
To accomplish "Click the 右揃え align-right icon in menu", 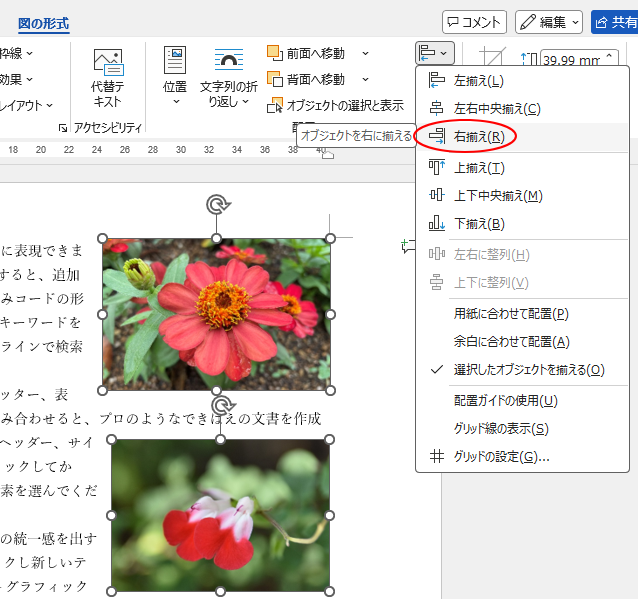I will (x=437, y=136).
